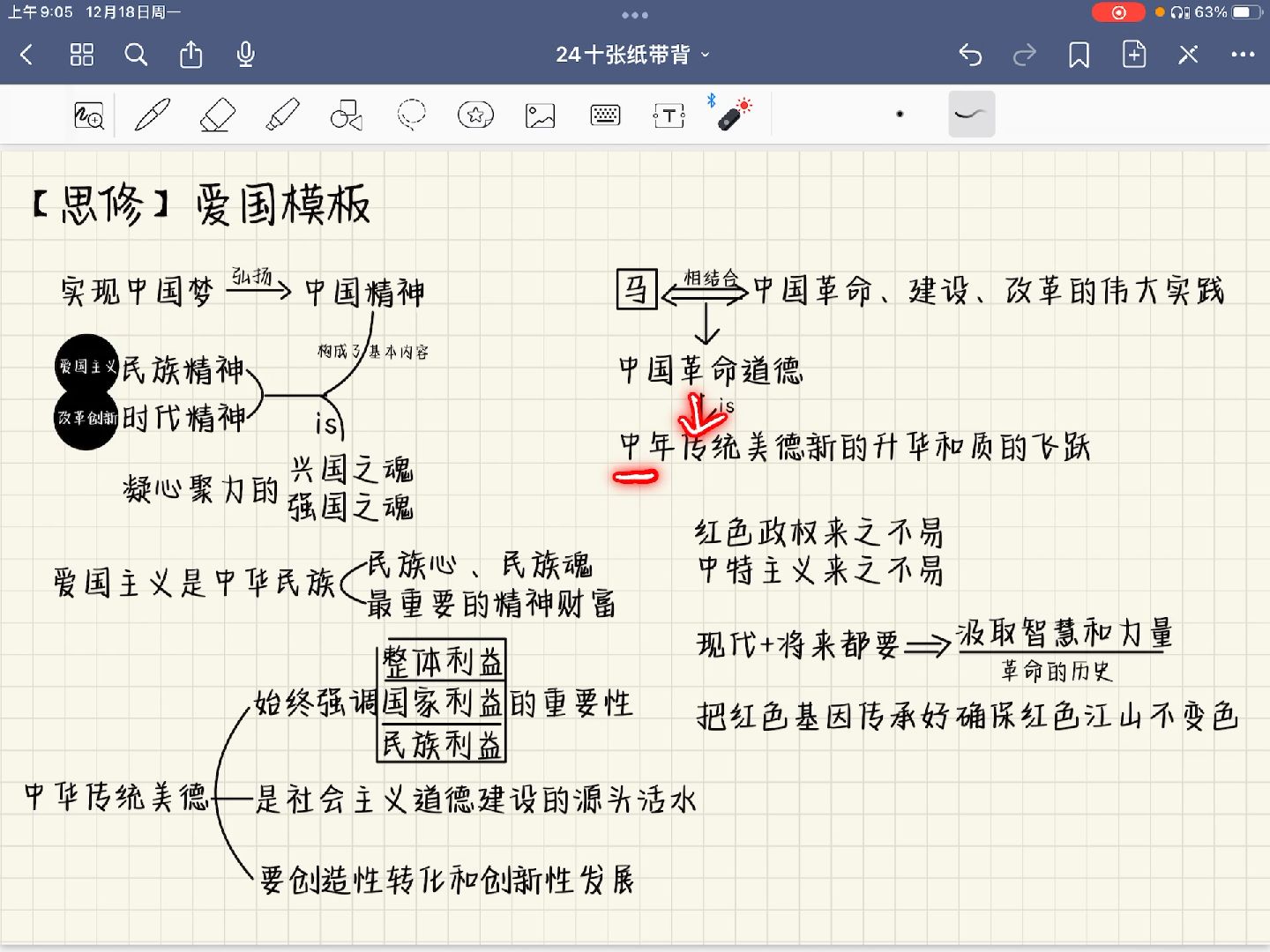Open the Elements sticker tool
The height and width of the screenshot is (952, 1270).
pyautogui.click(x=476, y=115)
